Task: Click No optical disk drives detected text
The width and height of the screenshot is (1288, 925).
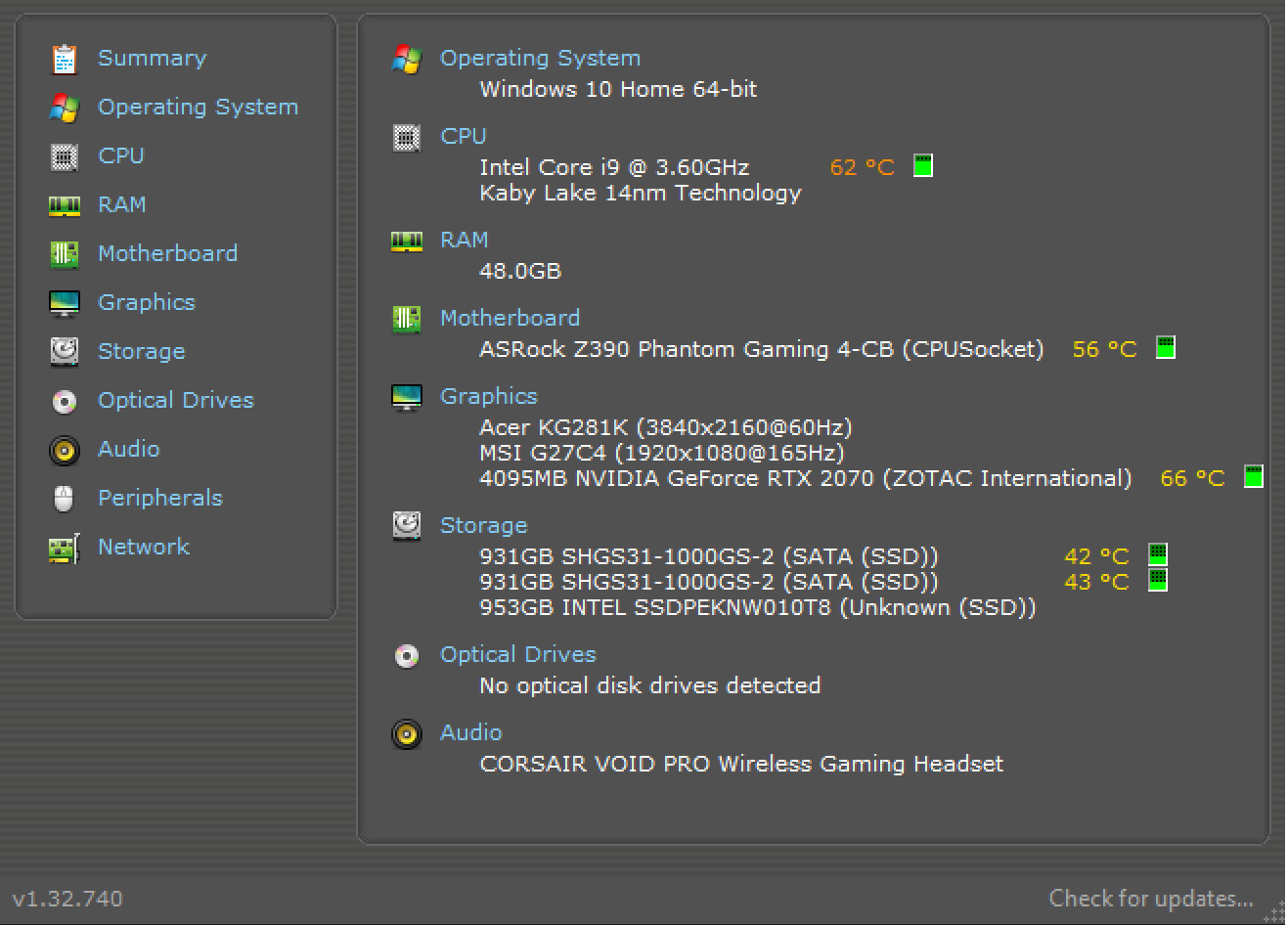Action: tap(650, 686)
